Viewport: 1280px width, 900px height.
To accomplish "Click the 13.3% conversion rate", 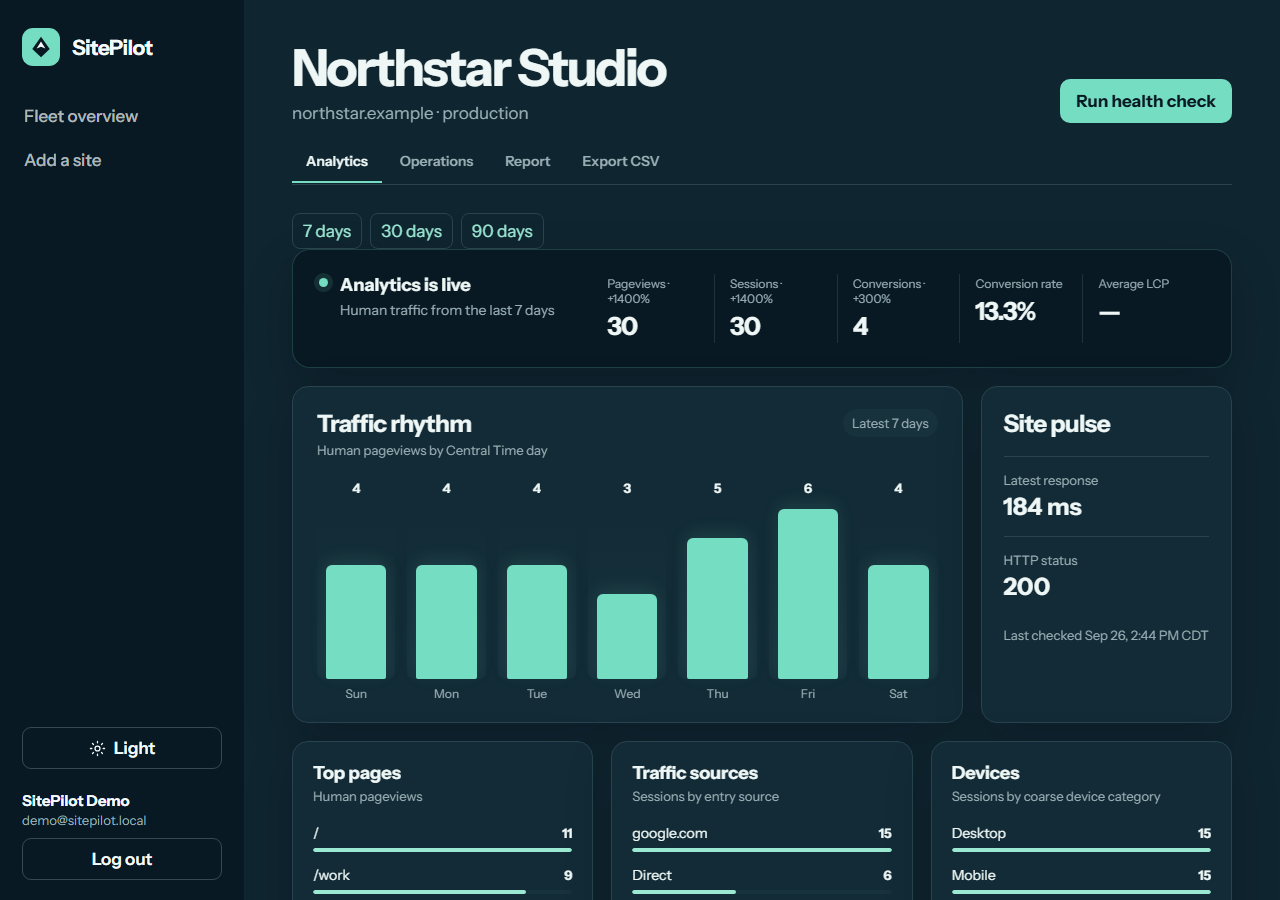I will pos(1005,311).
